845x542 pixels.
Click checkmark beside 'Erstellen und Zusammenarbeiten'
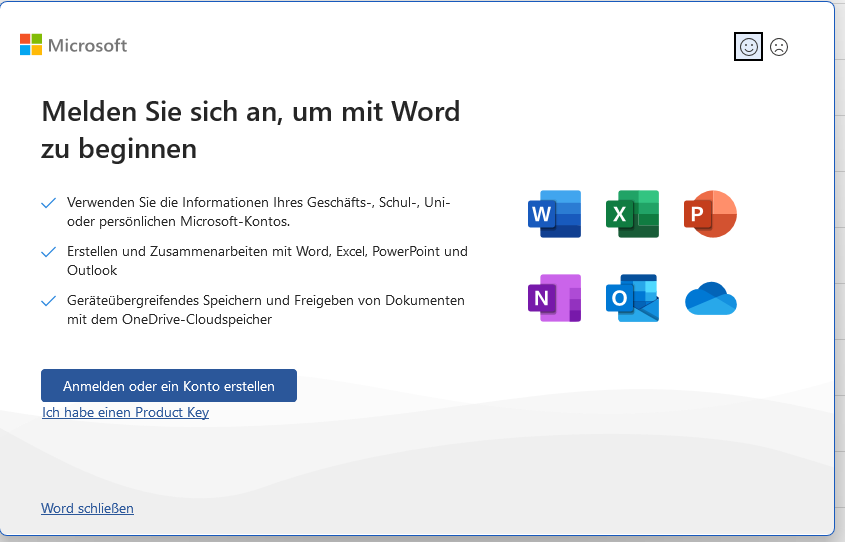coord(49,252)
